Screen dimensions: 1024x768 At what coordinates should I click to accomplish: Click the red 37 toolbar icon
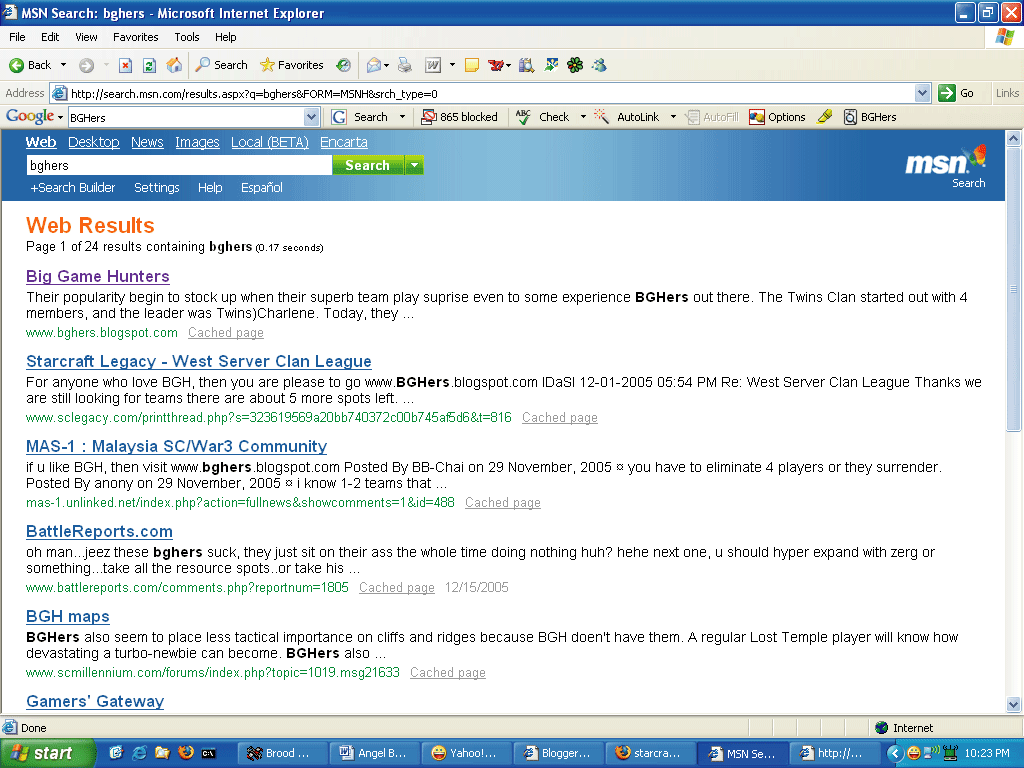[496, 65]
